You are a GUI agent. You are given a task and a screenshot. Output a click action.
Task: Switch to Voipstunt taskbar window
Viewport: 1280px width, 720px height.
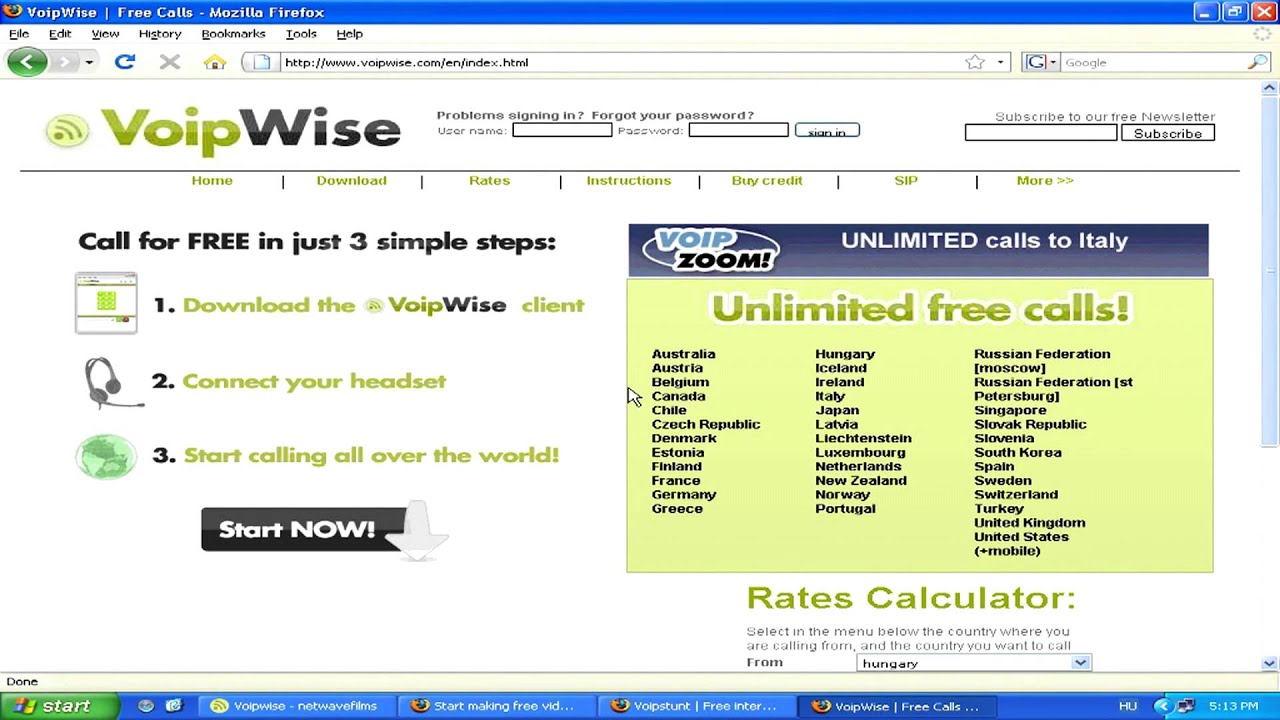coord(695,706)
